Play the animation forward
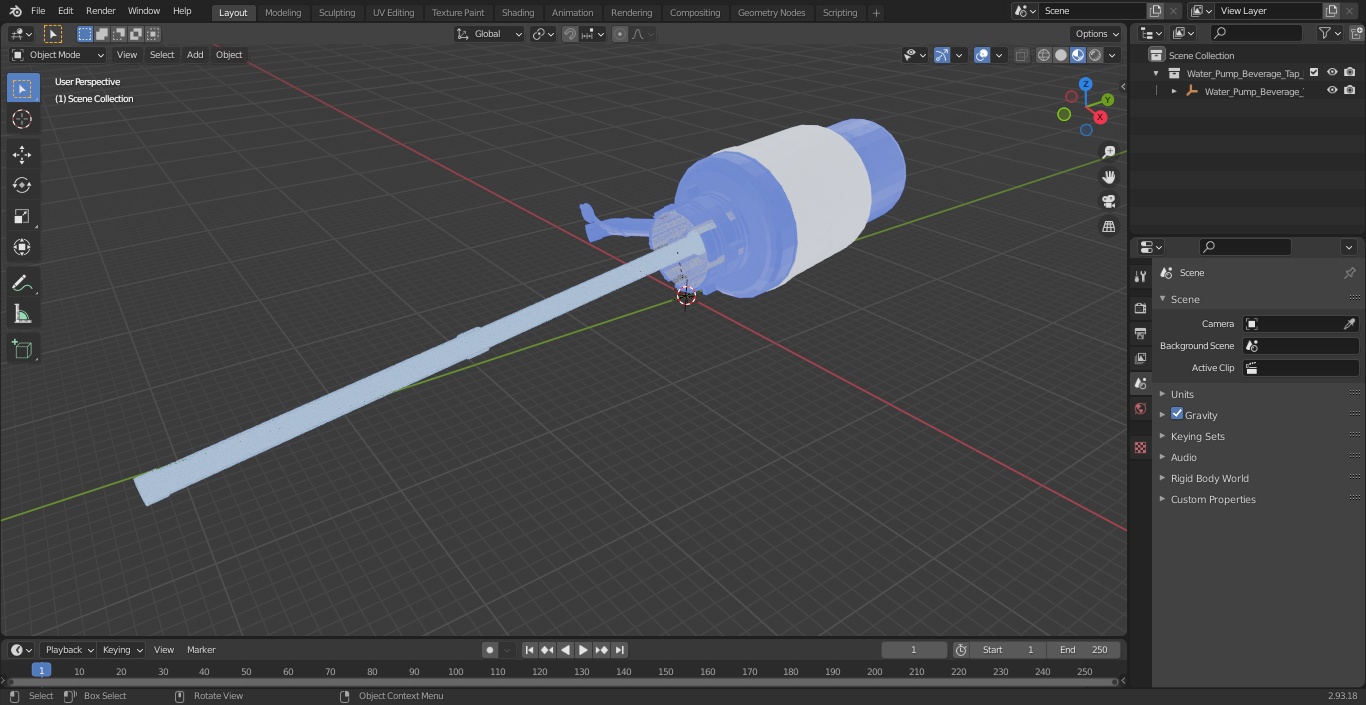 coord(583,650)
